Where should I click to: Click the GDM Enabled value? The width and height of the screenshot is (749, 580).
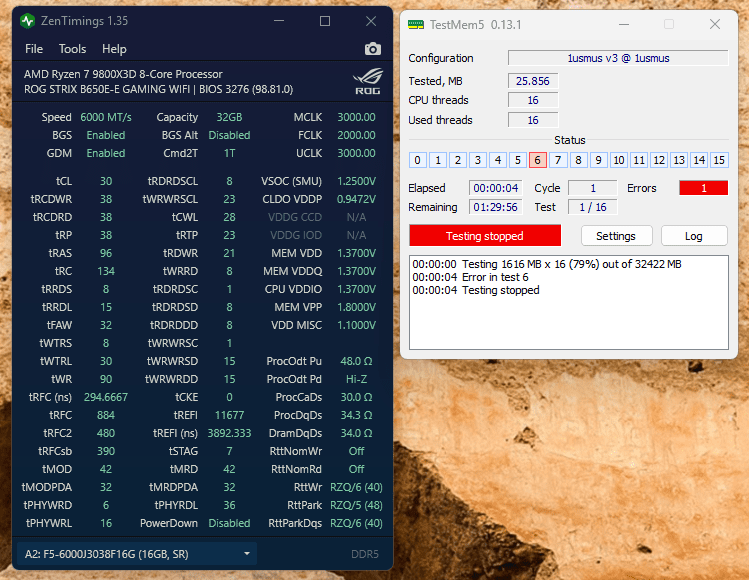pos(106,153)
